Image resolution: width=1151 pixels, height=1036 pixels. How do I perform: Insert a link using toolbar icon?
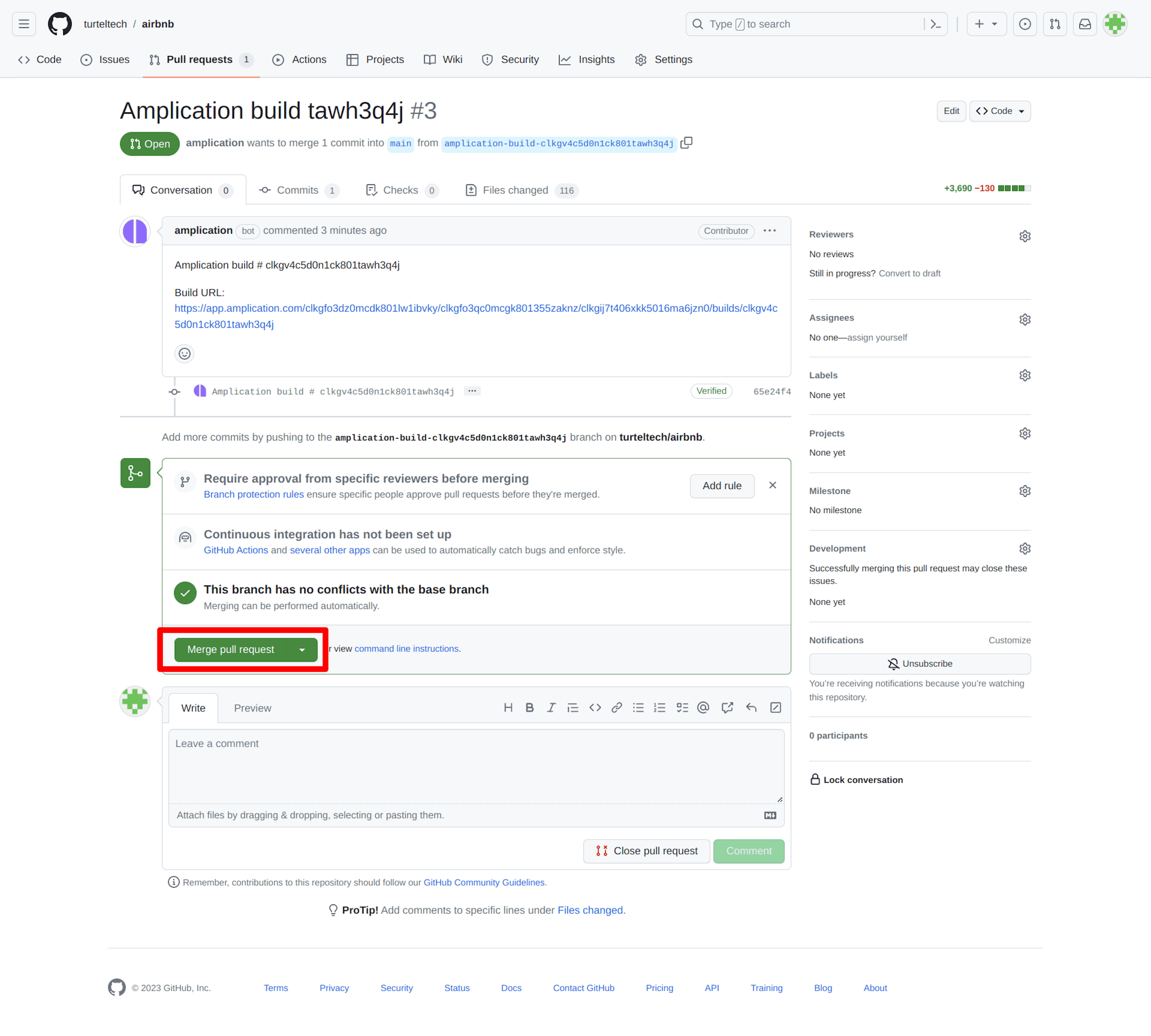click(x=617, y=707)
